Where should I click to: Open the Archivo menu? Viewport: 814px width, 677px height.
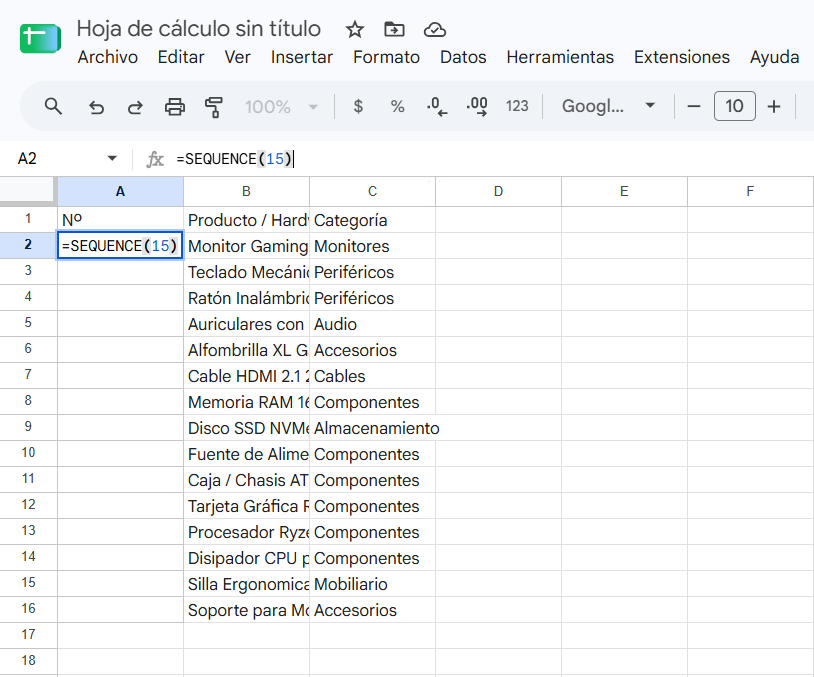coord(107,57)
